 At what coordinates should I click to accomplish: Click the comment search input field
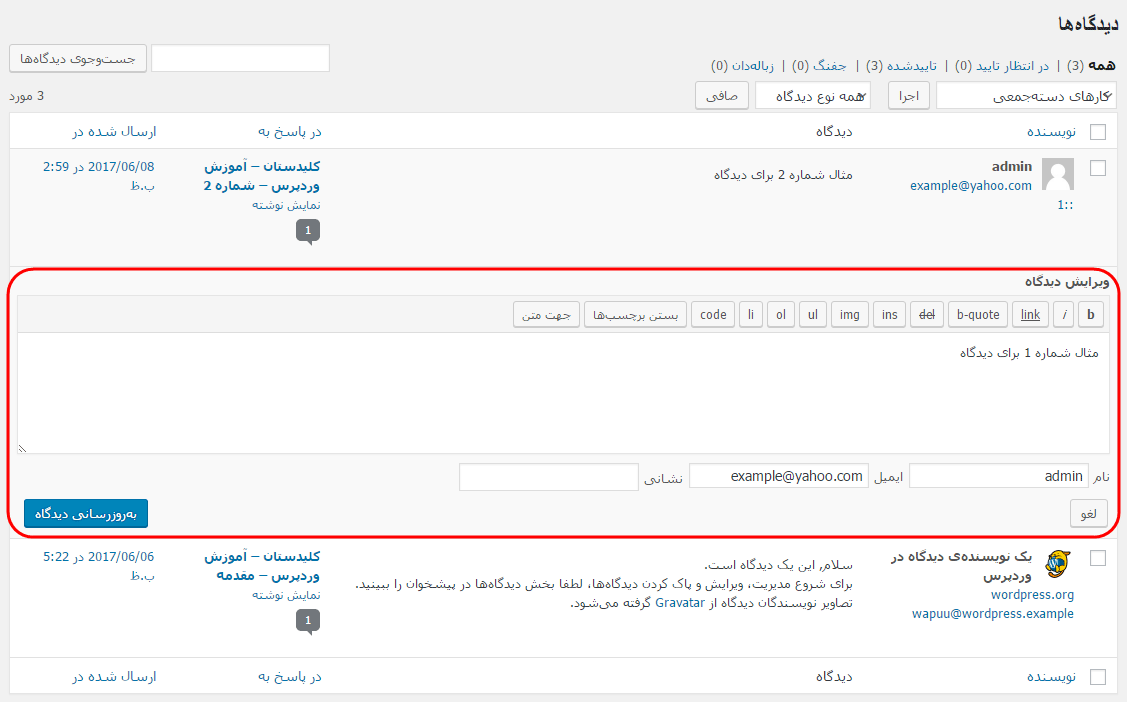click(x=240, y=58)
